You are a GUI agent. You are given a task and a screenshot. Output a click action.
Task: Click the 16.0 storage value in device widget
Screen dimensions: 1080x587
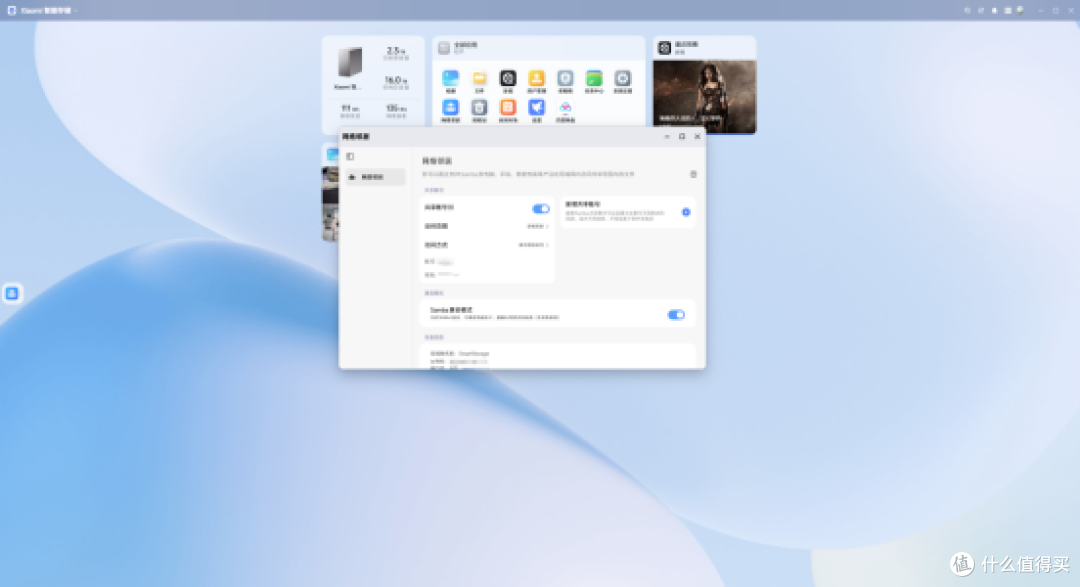(x=395, y=80)
